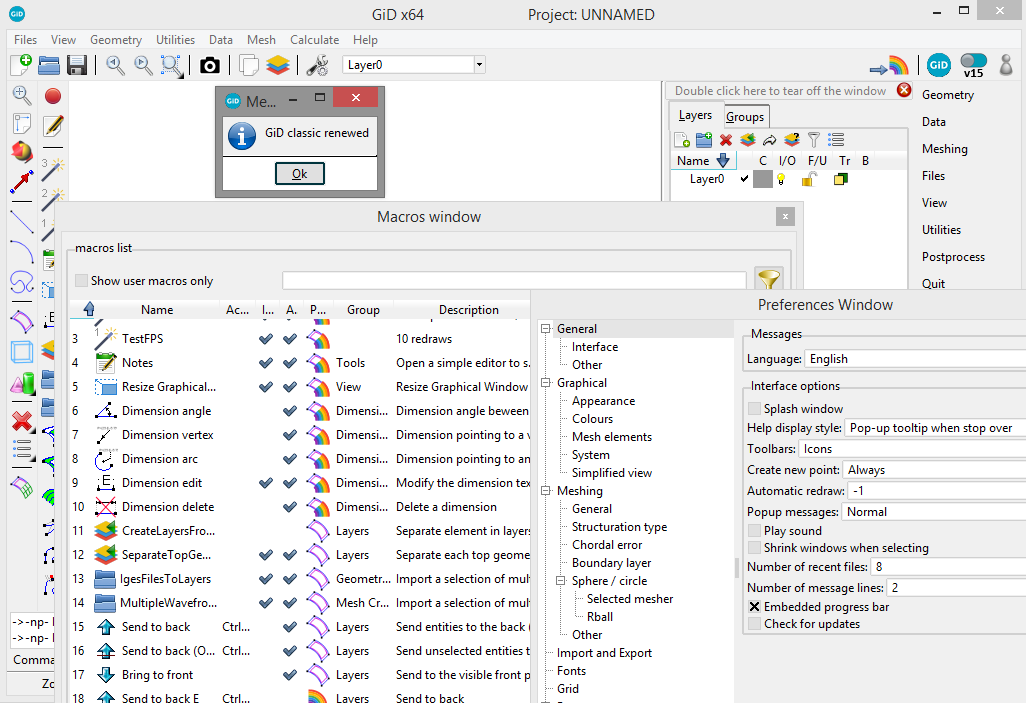
Task: Click the list view icon in Layers panel
Action: [x=836, y=139]
